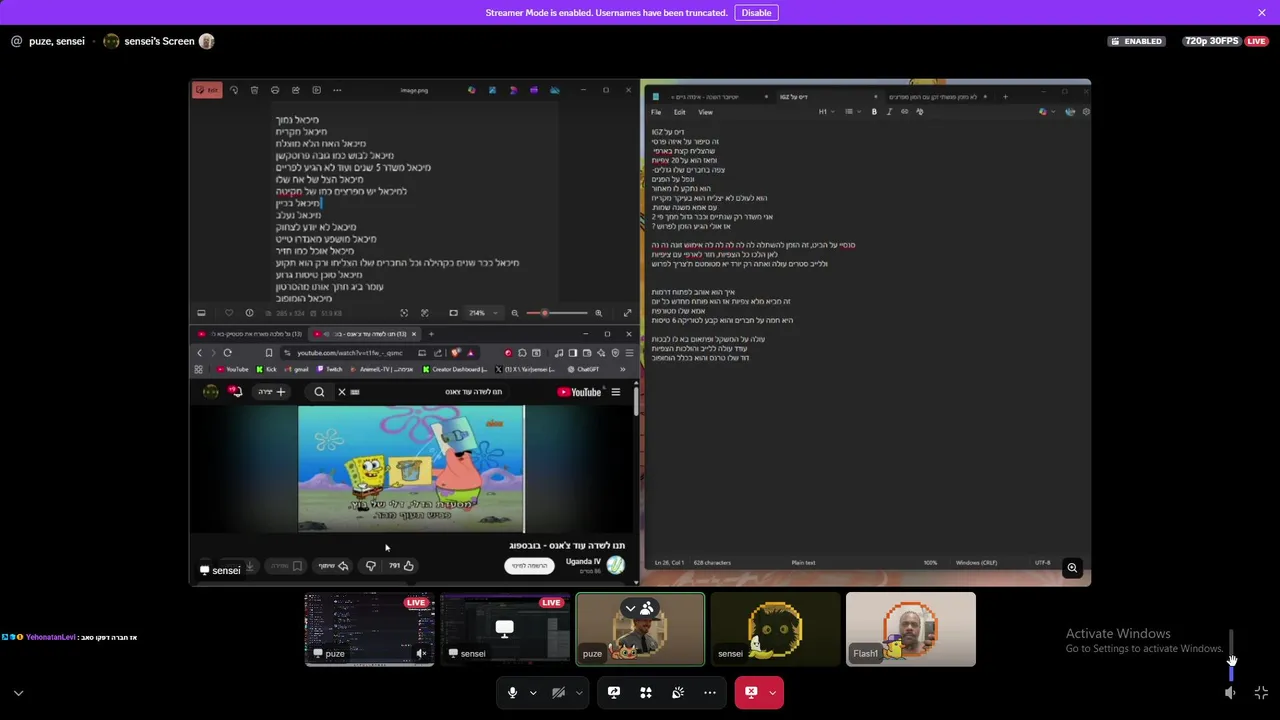Insert link icon in Notepad toolbar

pyautogui.click(x=904, y=112)
